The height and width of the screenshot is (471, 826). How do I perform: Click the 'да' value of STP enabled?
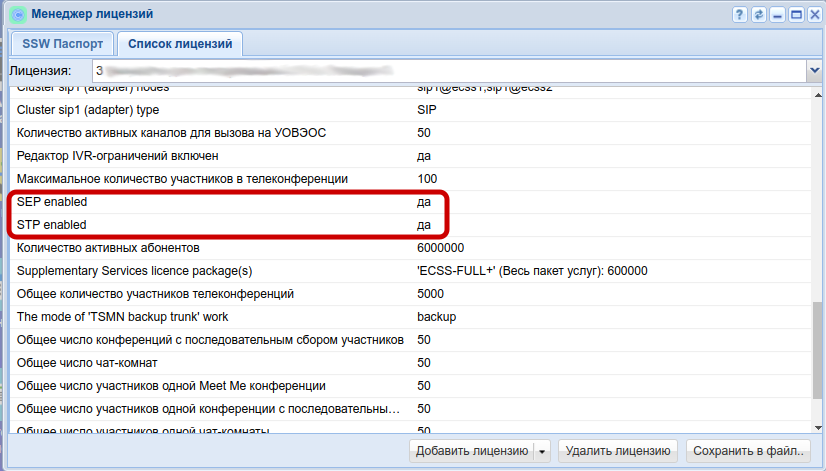pyautogui.click(x=424, y=225)
